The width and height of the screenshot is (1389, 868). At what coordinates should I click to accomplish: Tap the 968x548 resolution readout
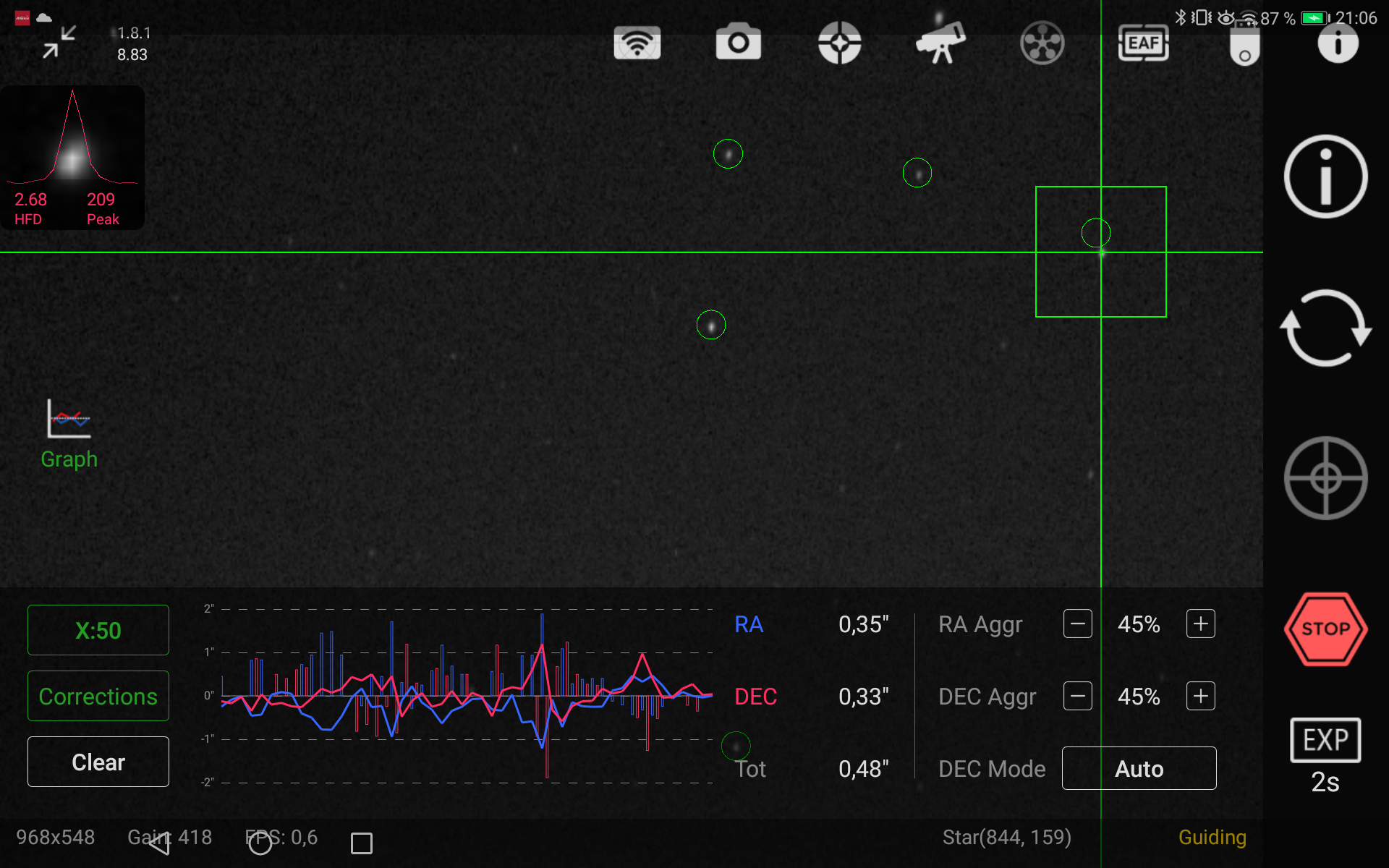[x=56, y=838]
